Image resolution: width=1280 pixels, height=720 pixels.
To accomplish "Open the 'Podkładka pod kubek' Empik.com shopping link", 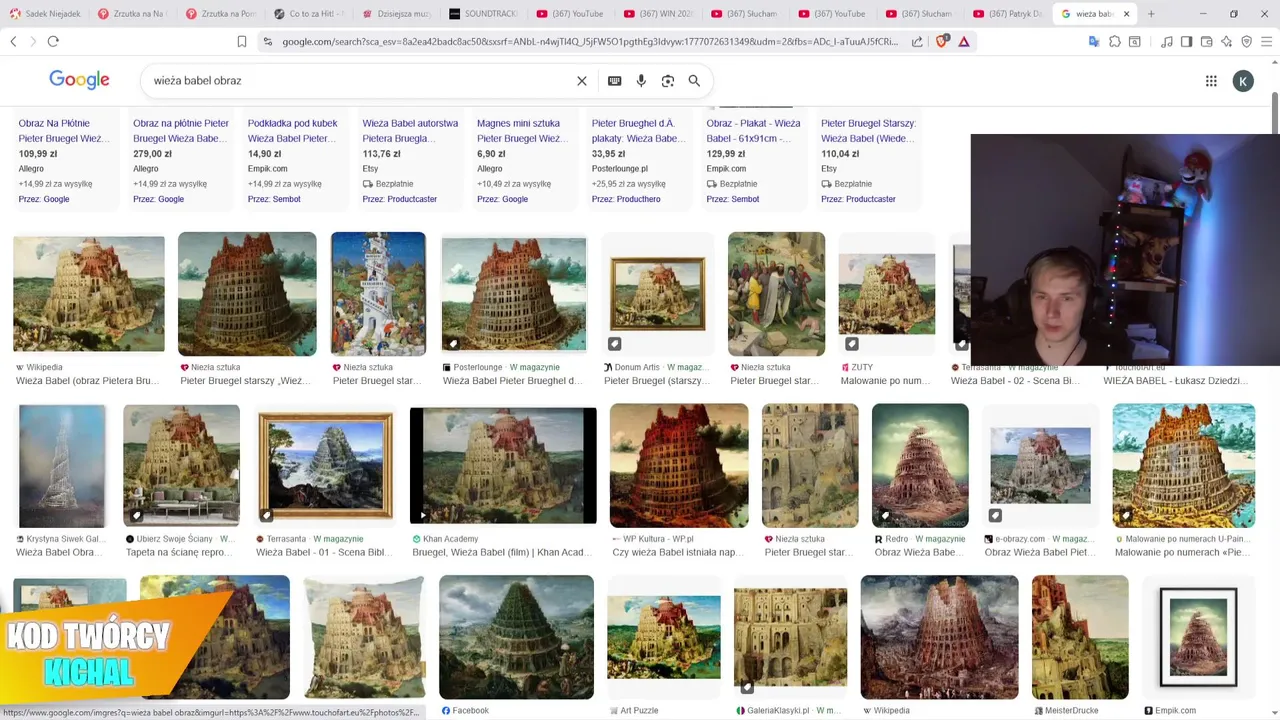I will 292,130.
